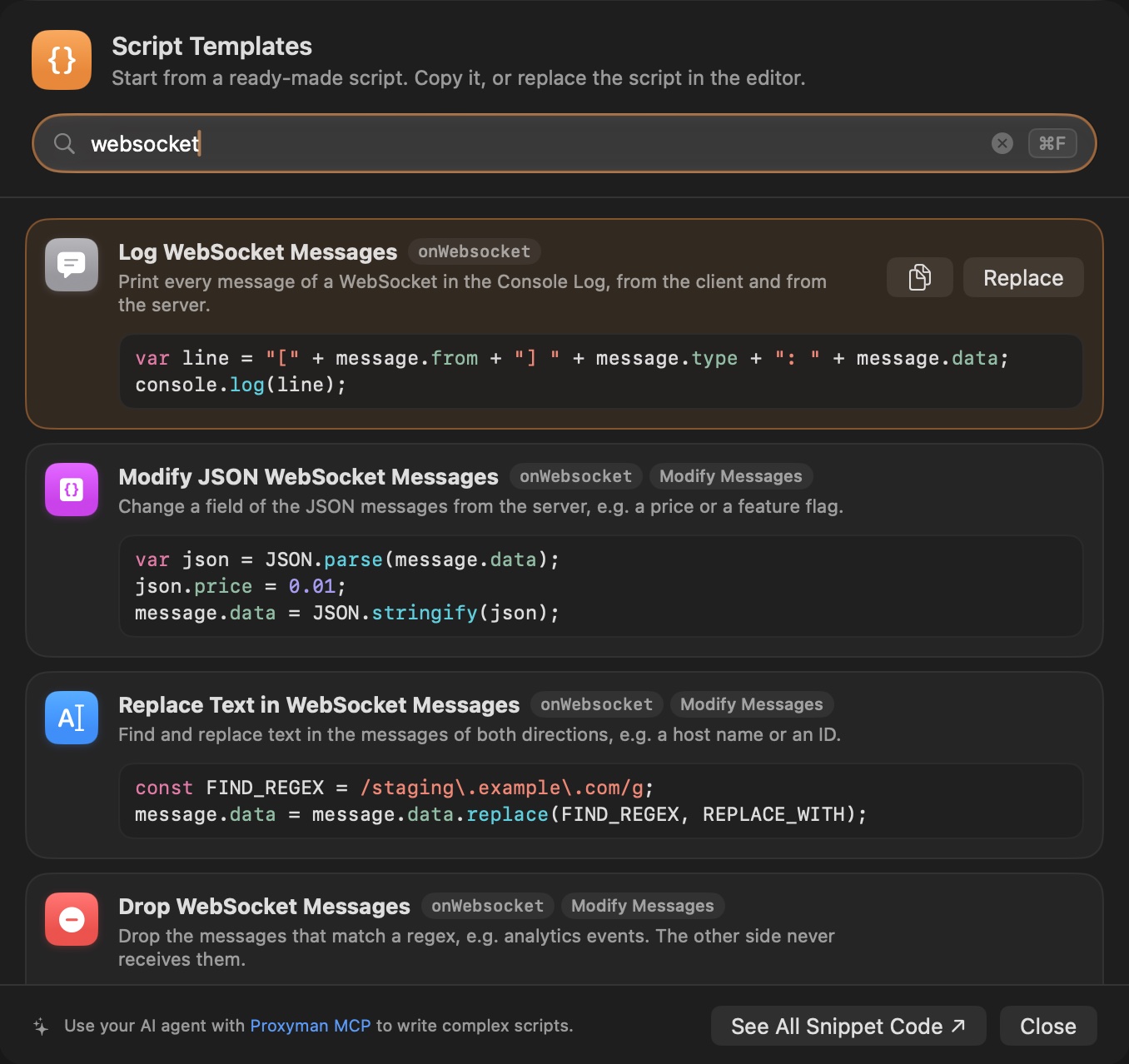Click the json.price = 0.01; code line

pos(240,586)
